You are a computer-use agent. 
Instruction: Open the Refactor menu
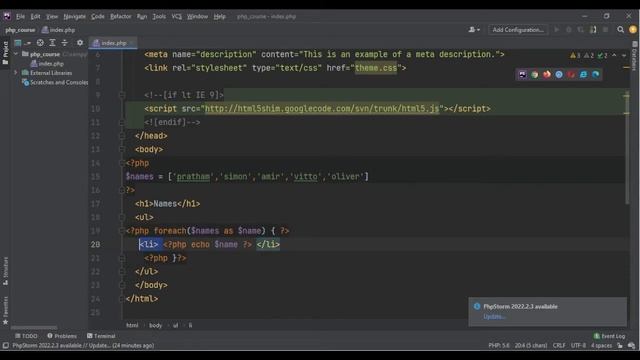click(121, 17)
